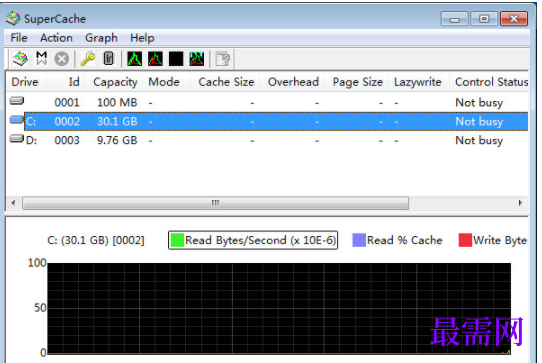Select the 100 MB capacity cell
Viewport: 542px width, 363px height.
117,103
